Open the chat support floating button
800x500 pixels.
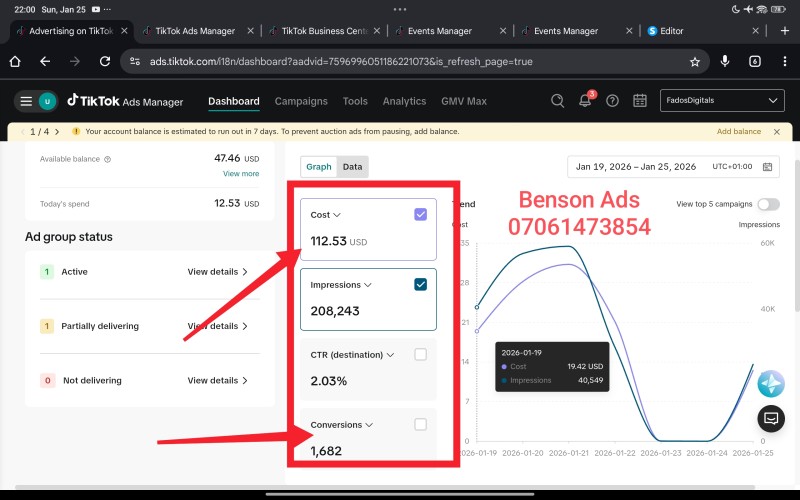pos(771,419)
